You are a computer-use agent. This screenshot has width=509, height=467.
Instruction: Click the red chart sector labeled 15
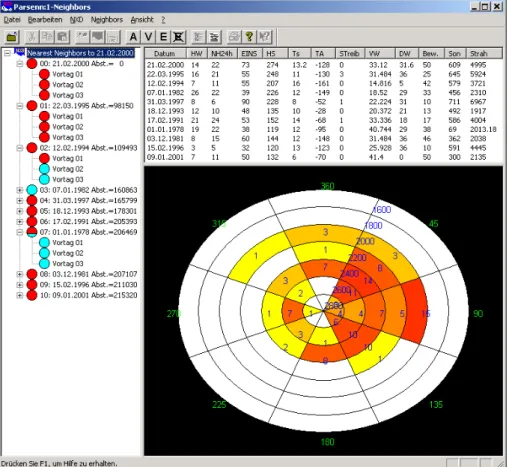tap(414, 312)
